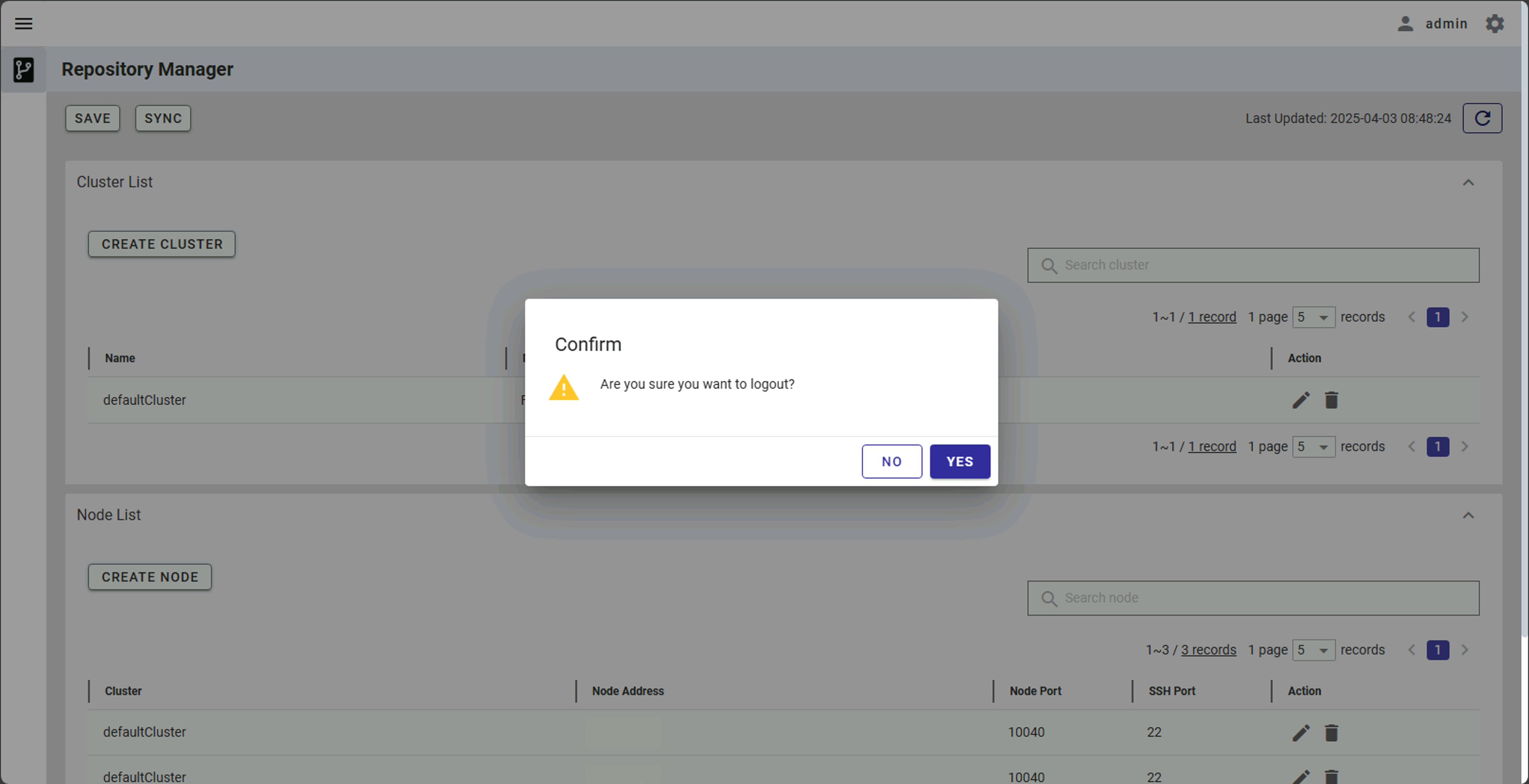
Task: Open the top Cluster List records-per-page dropdown
Action: [x=1314, y=317]
